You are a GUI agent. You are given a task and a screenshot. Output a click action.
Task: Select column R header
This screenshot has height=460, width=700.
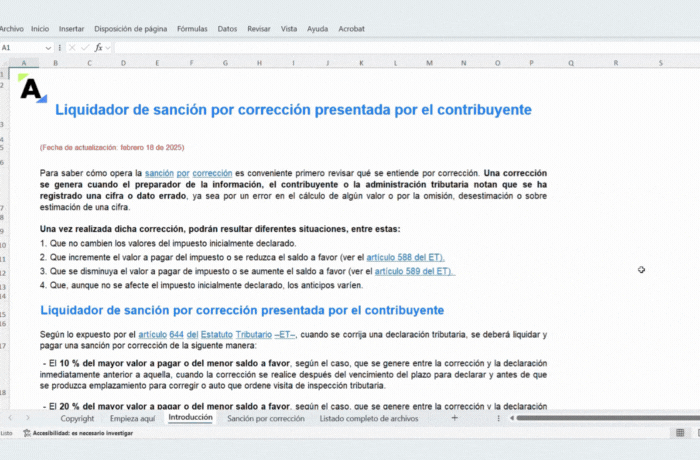point(616,63)
